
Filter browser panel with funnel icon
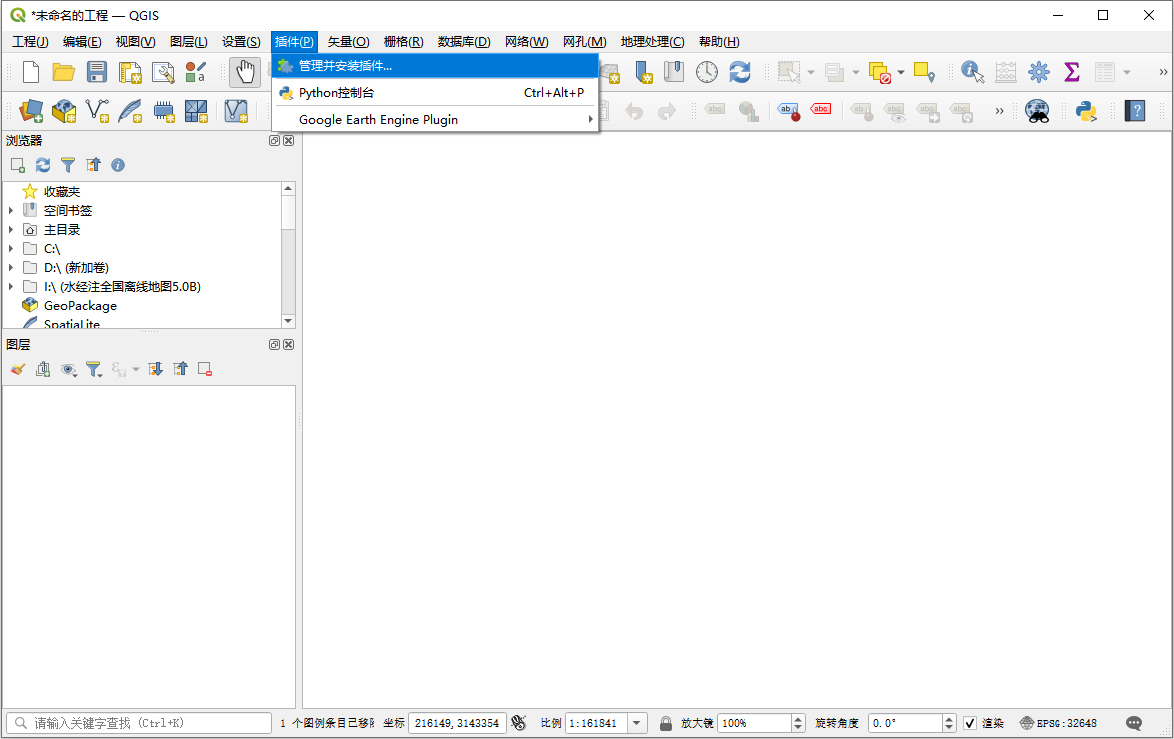(68, 165)
